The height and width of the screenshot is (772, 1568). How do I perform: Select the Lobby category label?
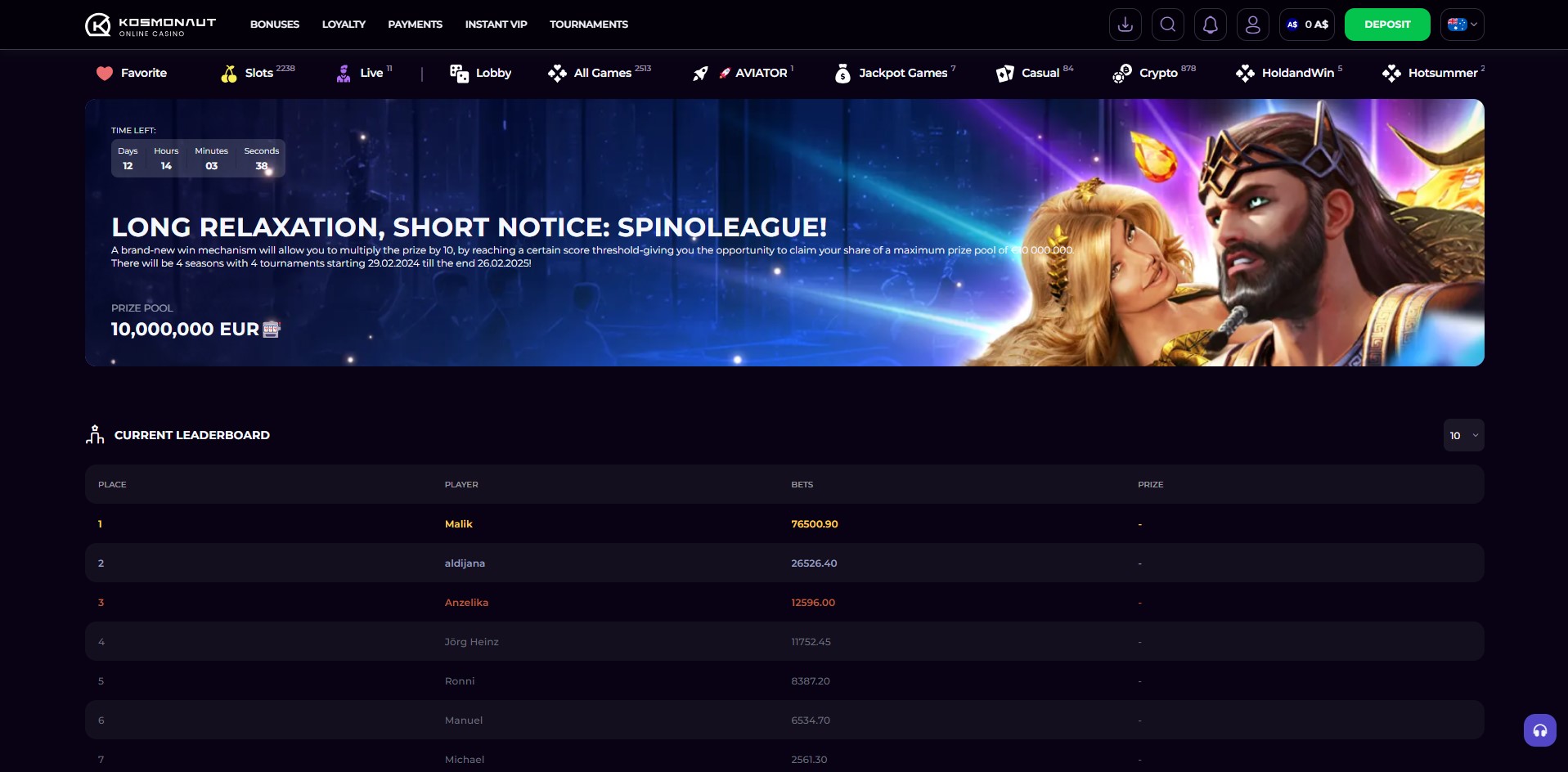pyautogui.click(x=493, y=73)
